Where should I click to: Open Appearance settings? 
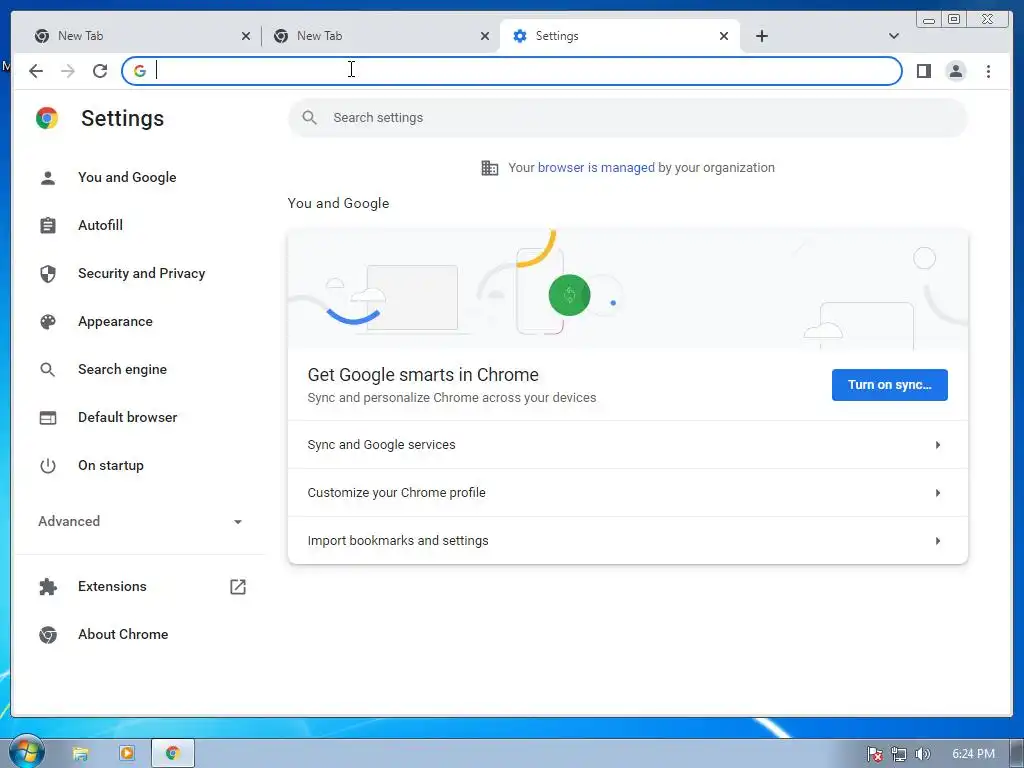pyautogui.click(x=115, y=321)
